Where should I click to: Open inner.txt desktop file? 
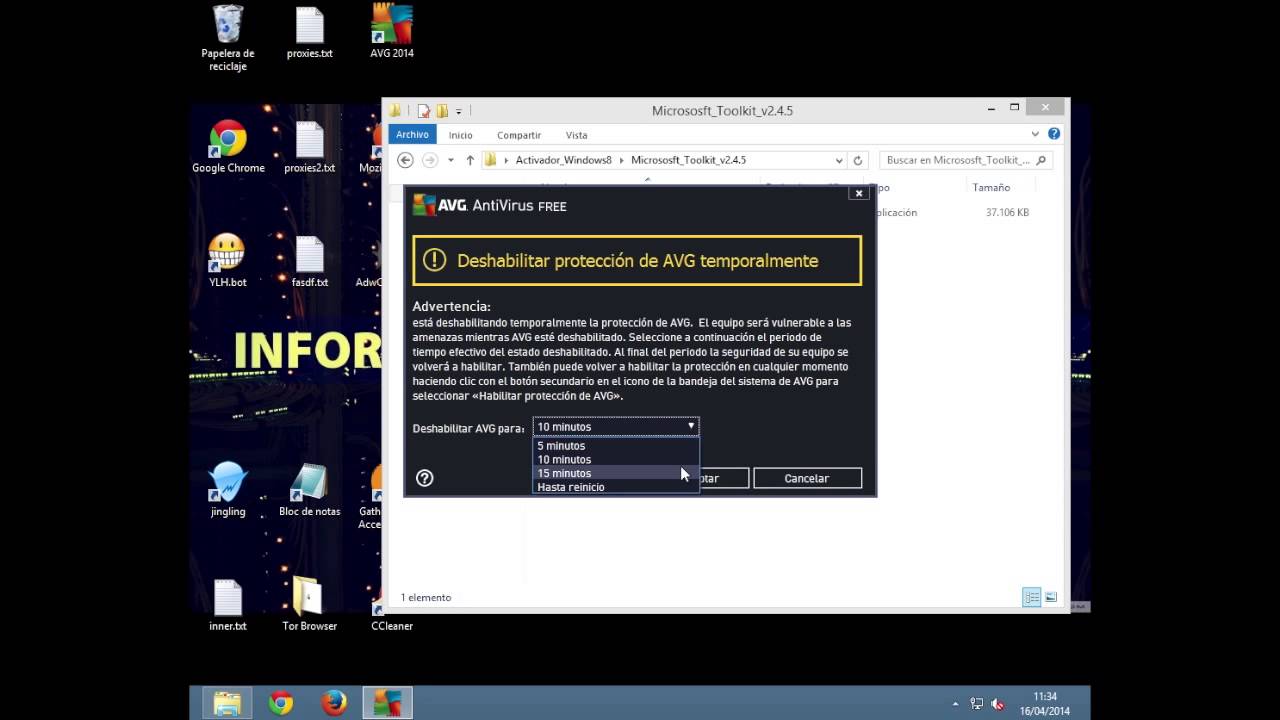coord(228,605)
